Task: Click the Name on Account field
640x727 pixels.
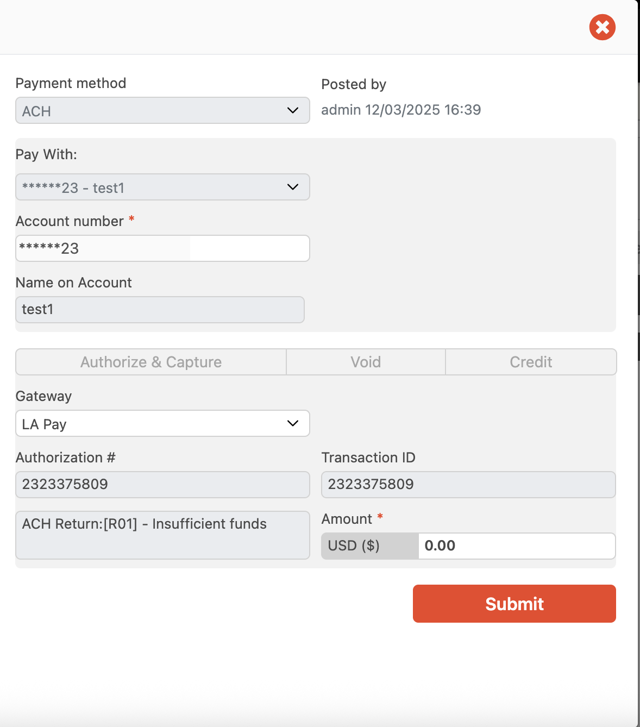Action: (x=160, y=309)
